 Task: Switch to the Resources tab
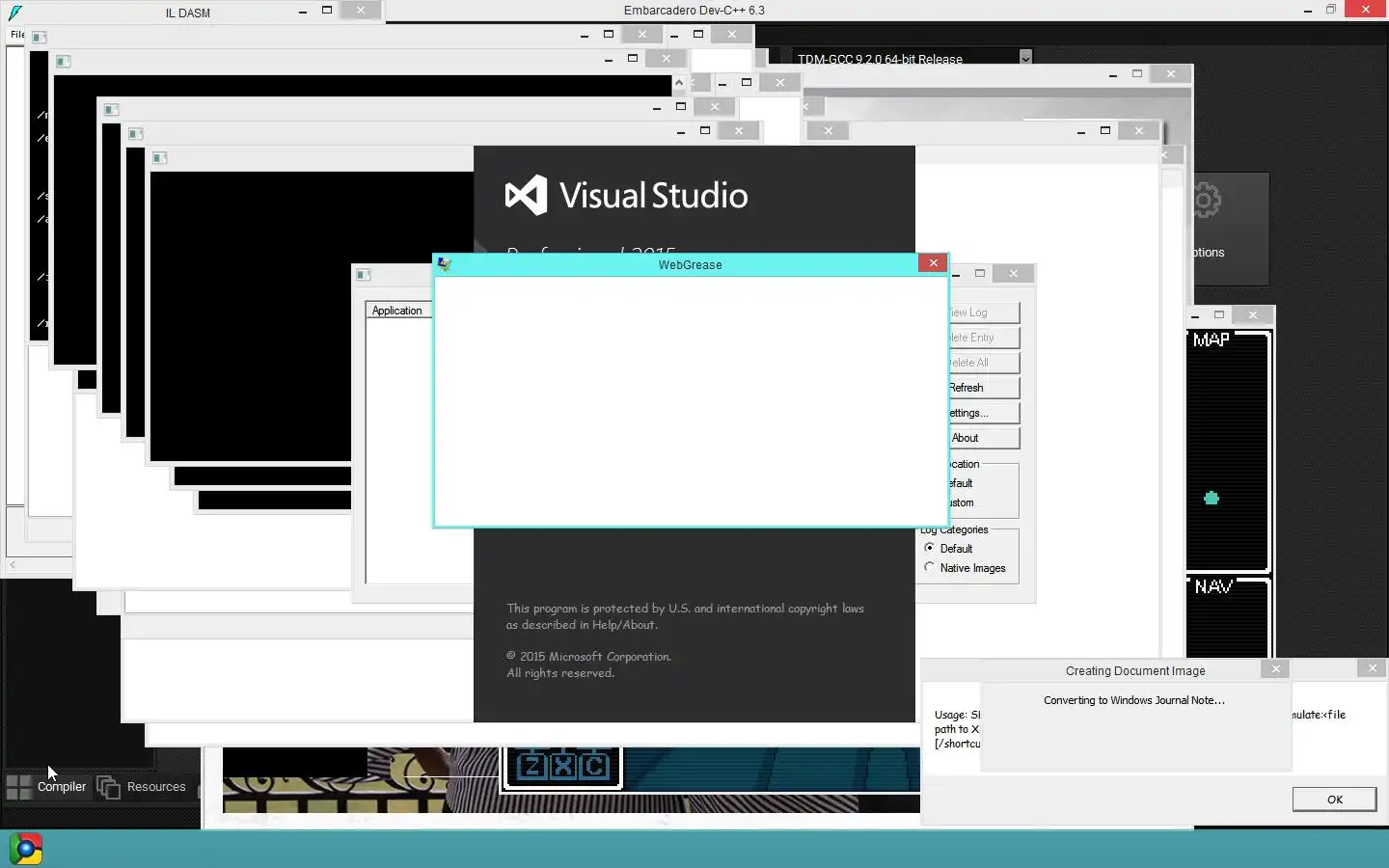tap(142, 787)
